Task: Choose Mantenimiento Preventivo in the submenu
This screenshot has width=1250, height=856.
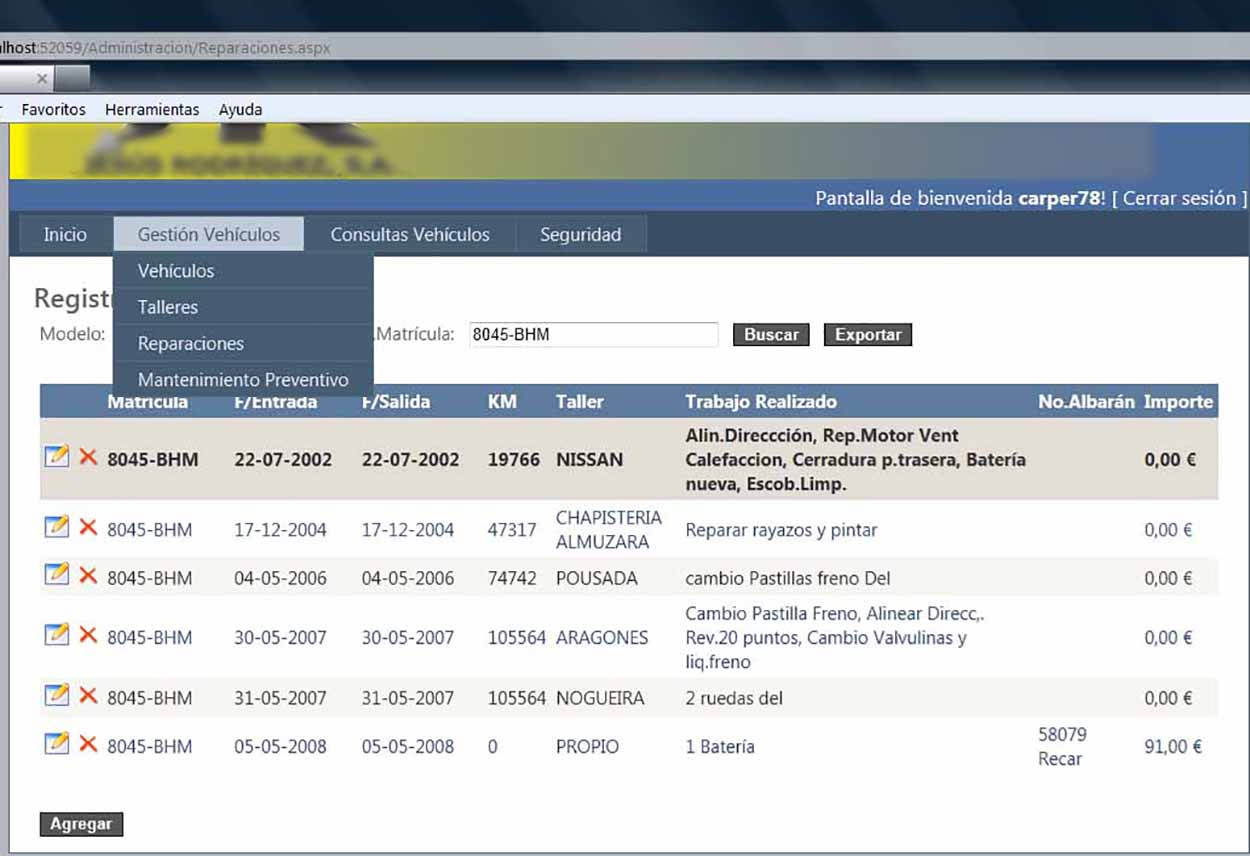Action: pyautogui.click(x=243, y=380)
